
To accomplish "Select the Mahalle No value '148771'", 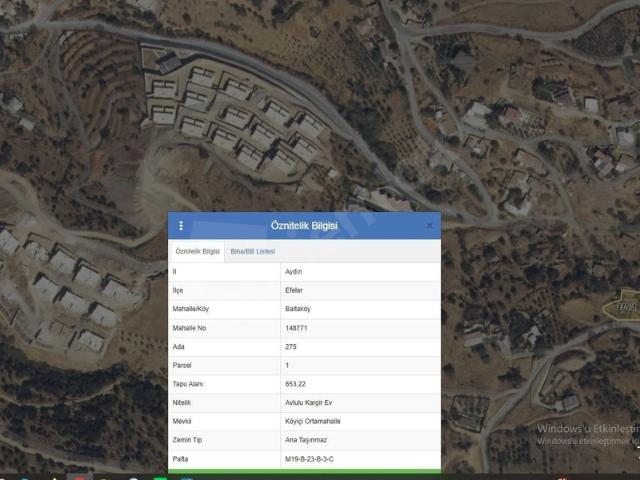I will click(x=296, y=328).
